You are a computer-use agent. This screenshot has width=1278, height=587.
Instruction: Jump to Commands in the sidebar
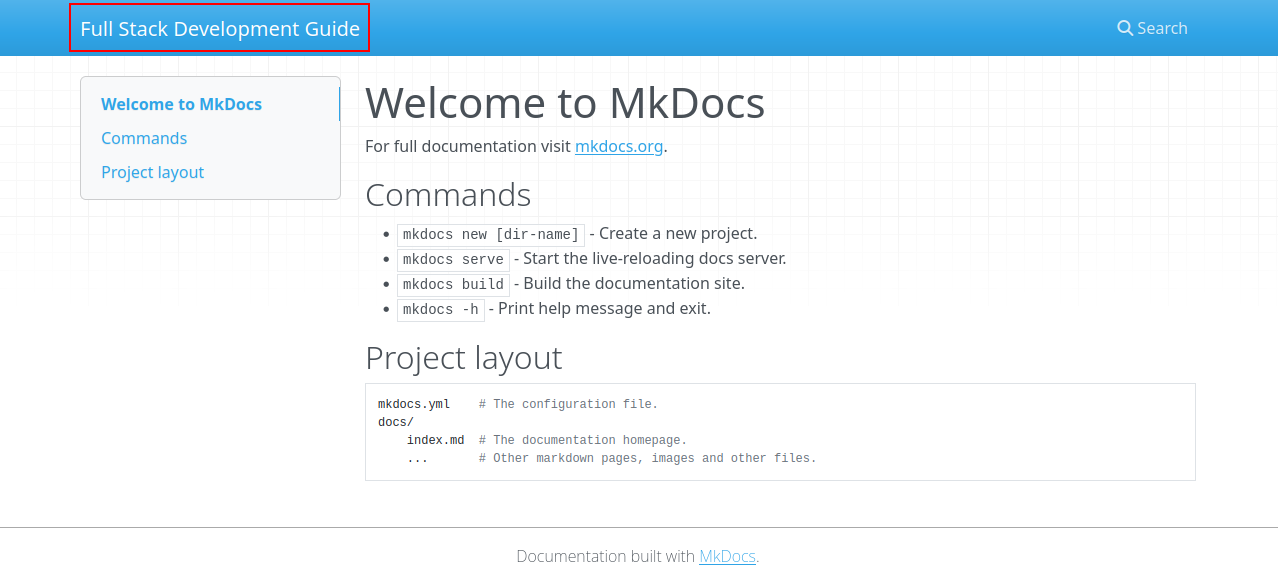tap(144, 138)
